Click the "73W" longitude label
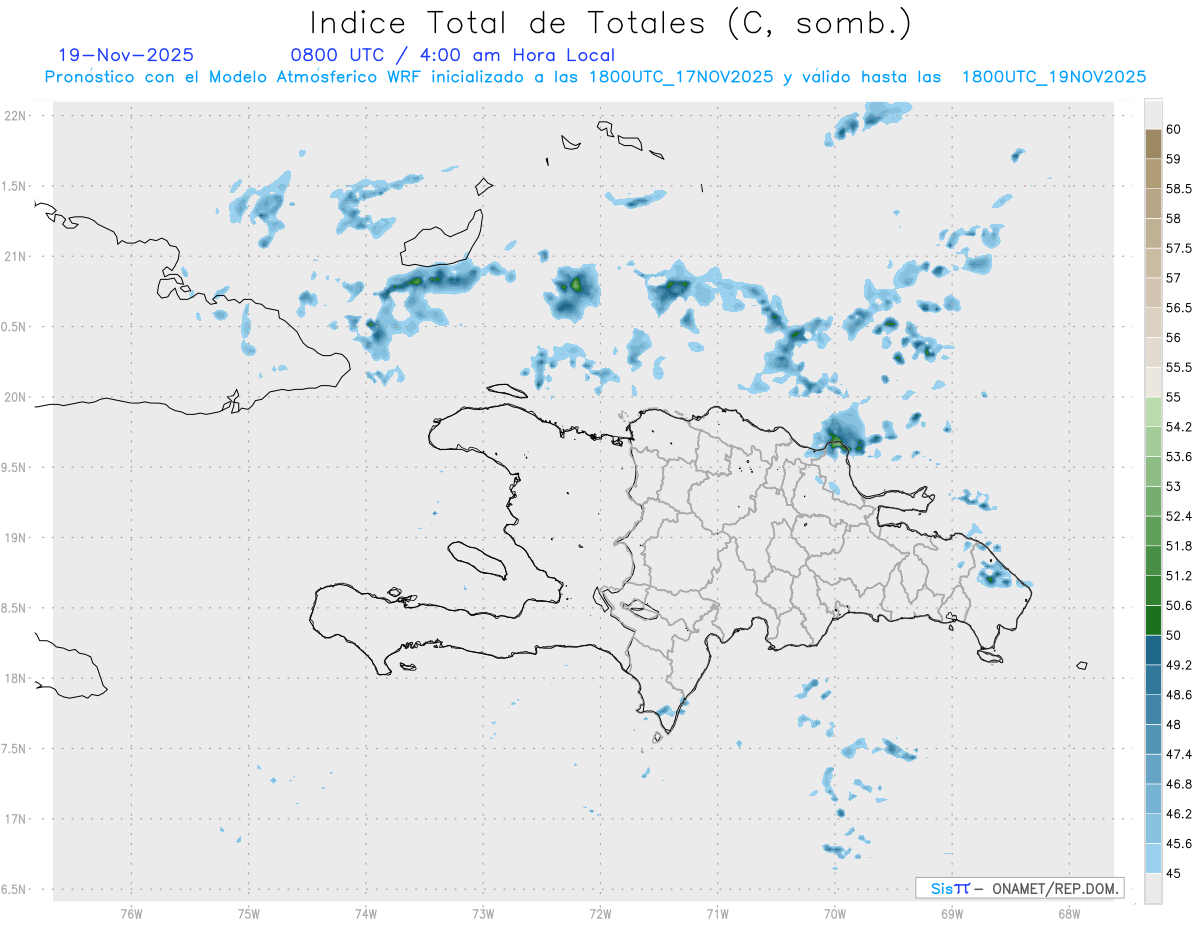The image size is (1200, 927). click(483, 913)
